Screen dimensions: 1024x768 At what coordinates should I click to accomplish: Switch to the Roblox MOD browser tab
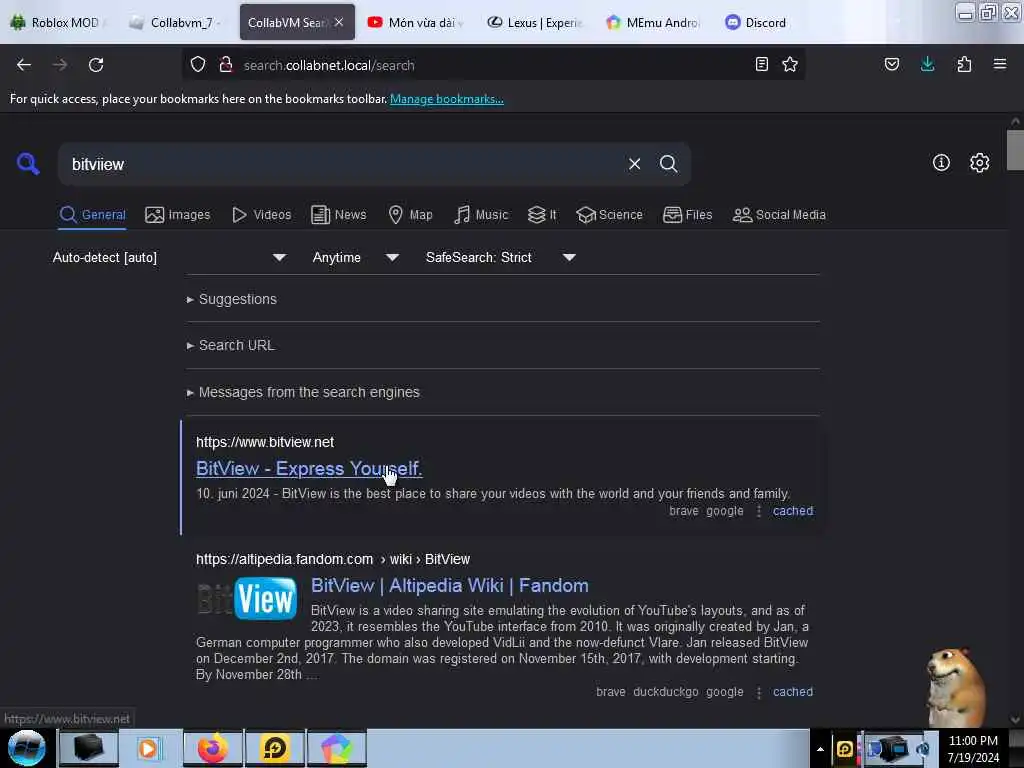pyautogui.click(x=56, y=22)
